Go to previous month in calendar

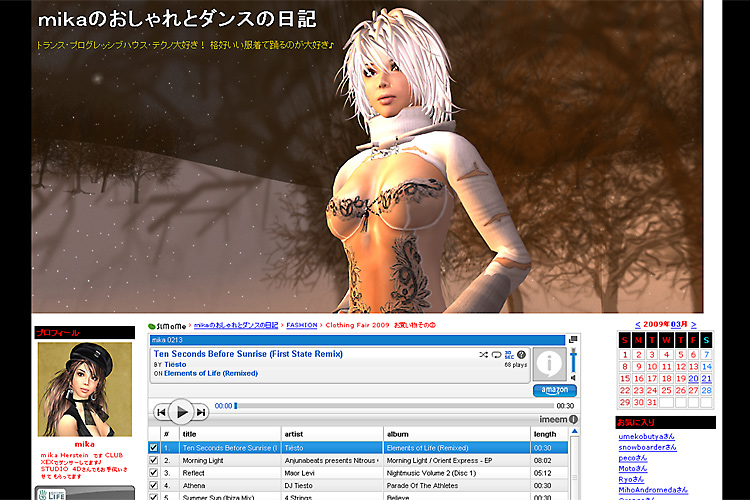click(637, 325)
